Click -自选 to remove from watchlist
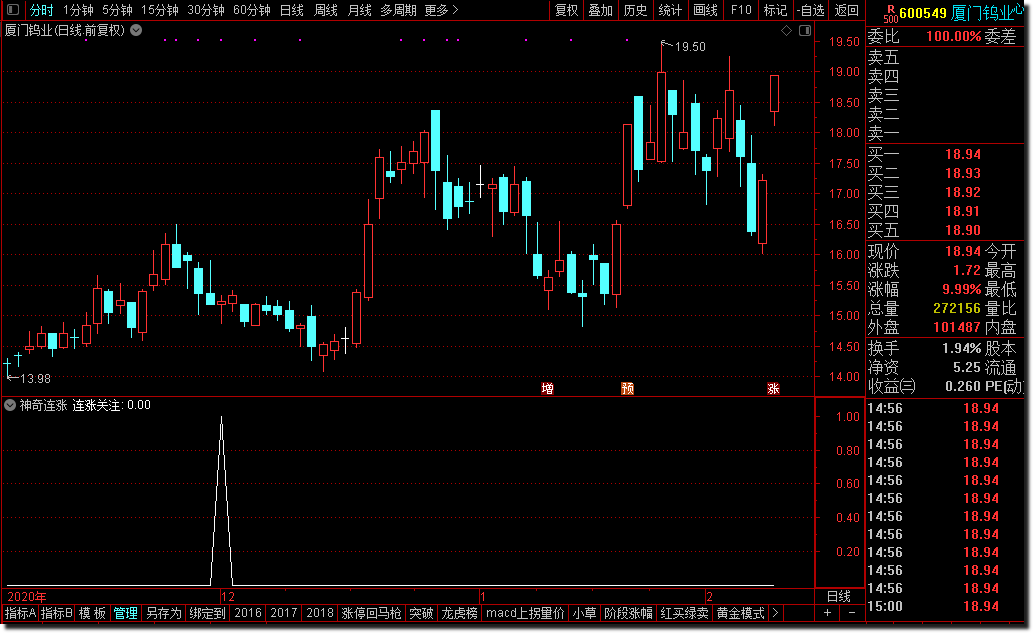 [810, 10]
